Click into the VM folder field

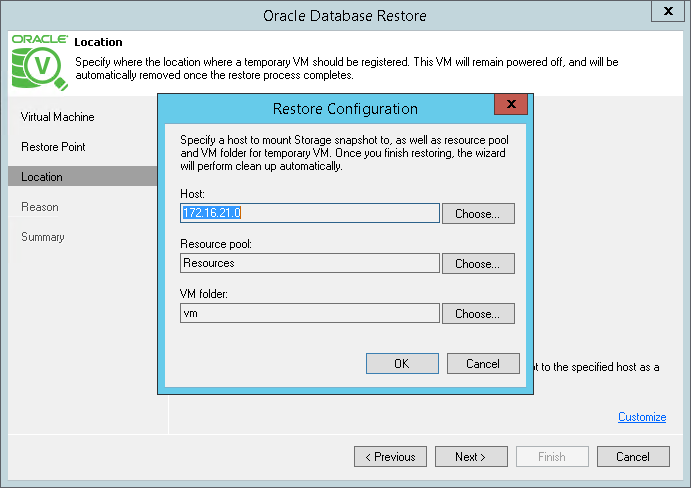[310, 313]
